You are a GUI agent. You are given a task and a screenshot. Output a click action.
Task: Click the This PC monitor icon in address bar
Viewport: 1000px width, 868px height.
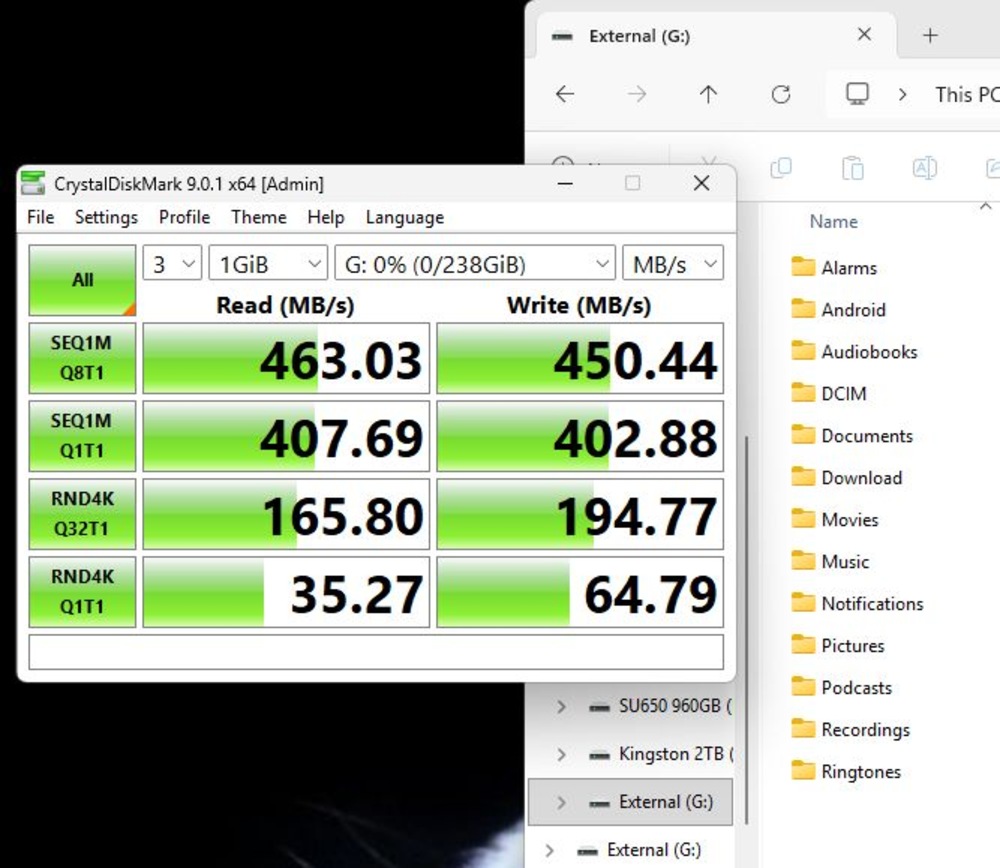(857, 94)
